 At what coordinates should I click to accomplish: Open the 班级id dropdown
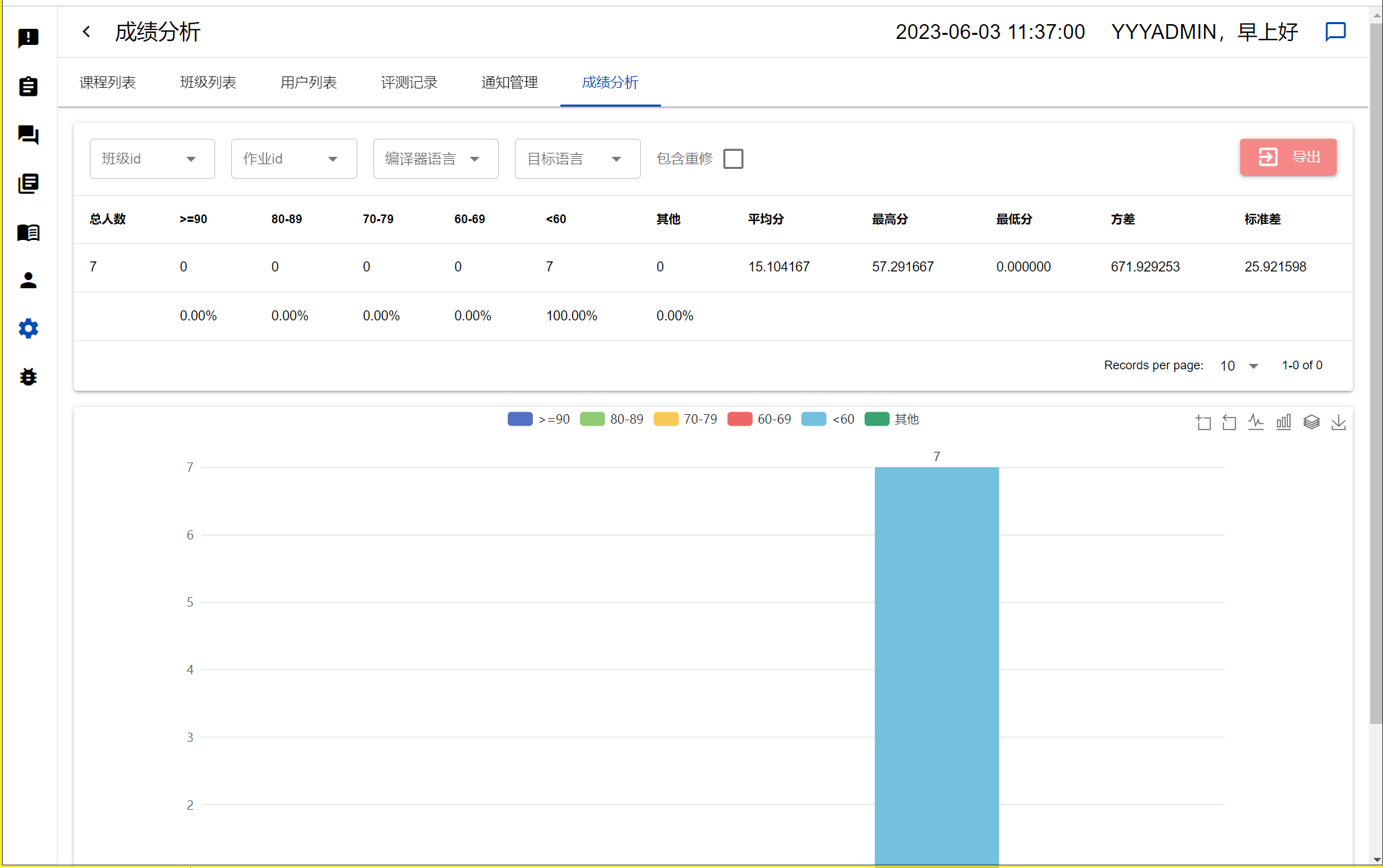pyautogui.click(x=152, y=159)
